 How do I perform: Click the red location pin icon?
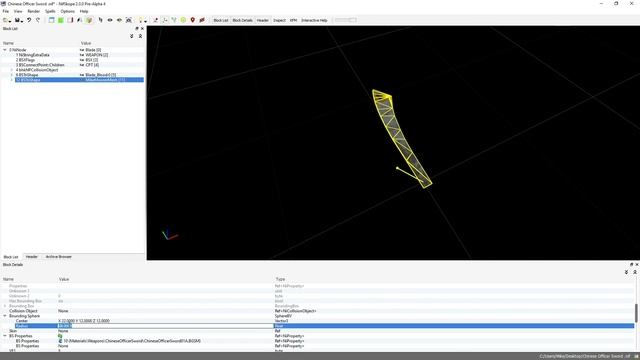pyautogui.click(x=193, y=20)
